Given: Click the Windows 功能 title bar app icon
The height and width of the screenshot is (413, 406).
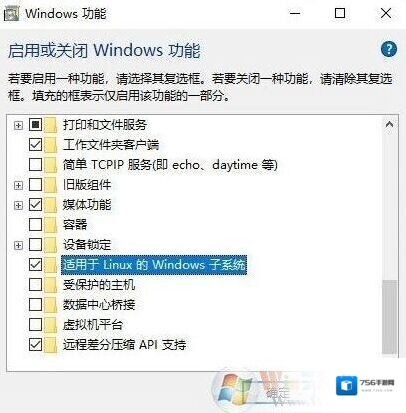Looking at the screenshot, I should (11, 14).
